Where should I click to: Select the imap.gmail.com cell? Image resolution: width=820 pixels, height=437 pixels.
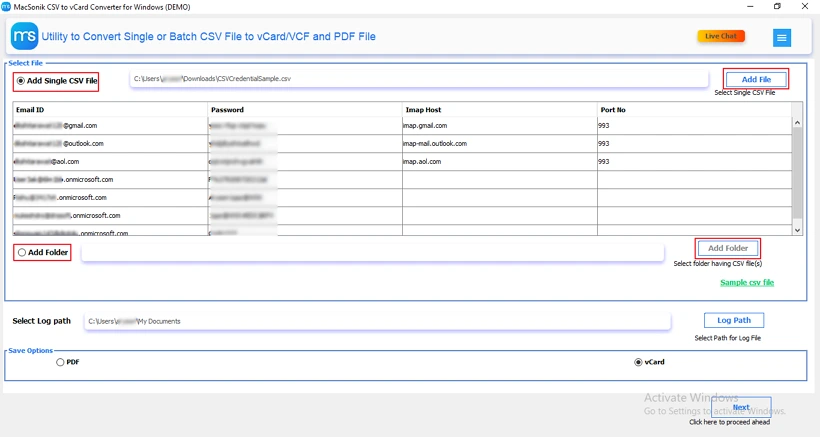tap(500, 126)
